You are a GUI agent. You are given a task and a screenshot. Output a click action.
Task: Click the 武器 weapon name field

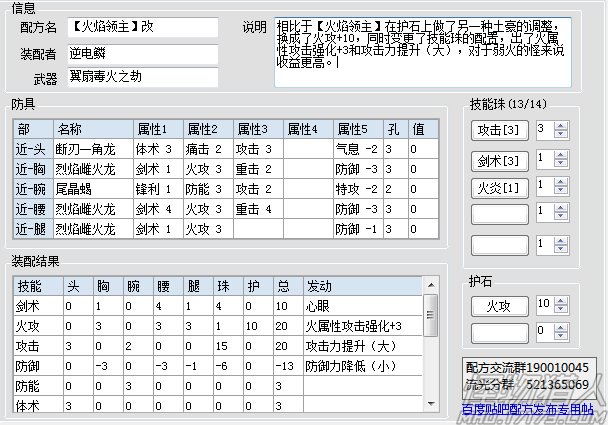click(142, 78)
